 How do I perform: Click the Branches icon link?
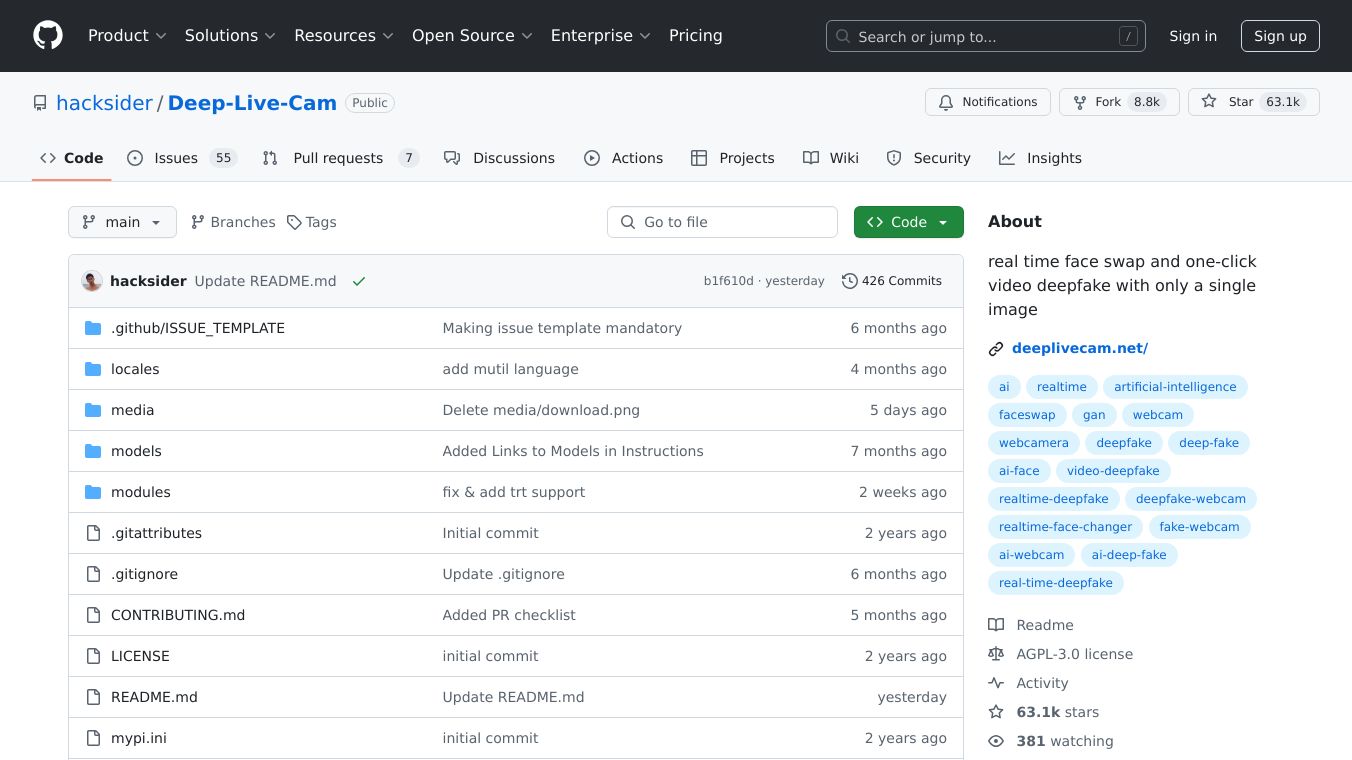click(198, 222)
